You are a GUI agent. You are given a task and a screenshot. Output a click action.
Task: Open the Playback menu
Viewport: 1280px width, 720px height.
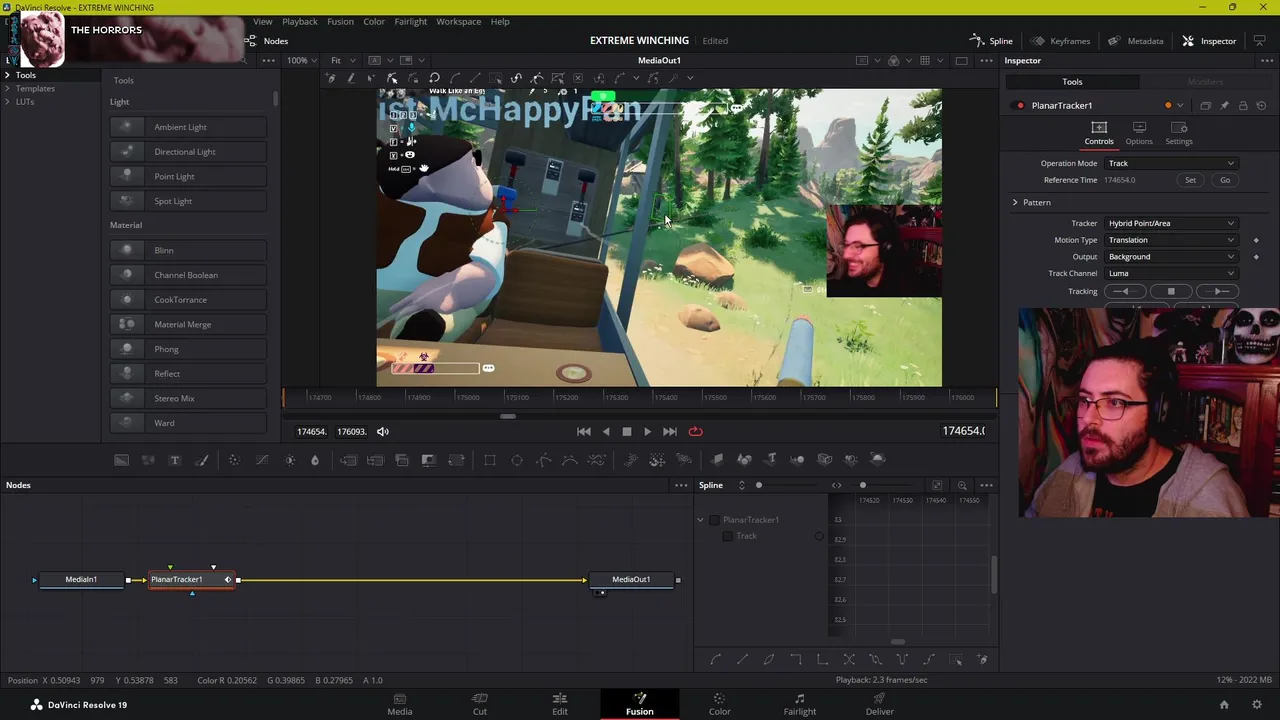tap(300, 22)
